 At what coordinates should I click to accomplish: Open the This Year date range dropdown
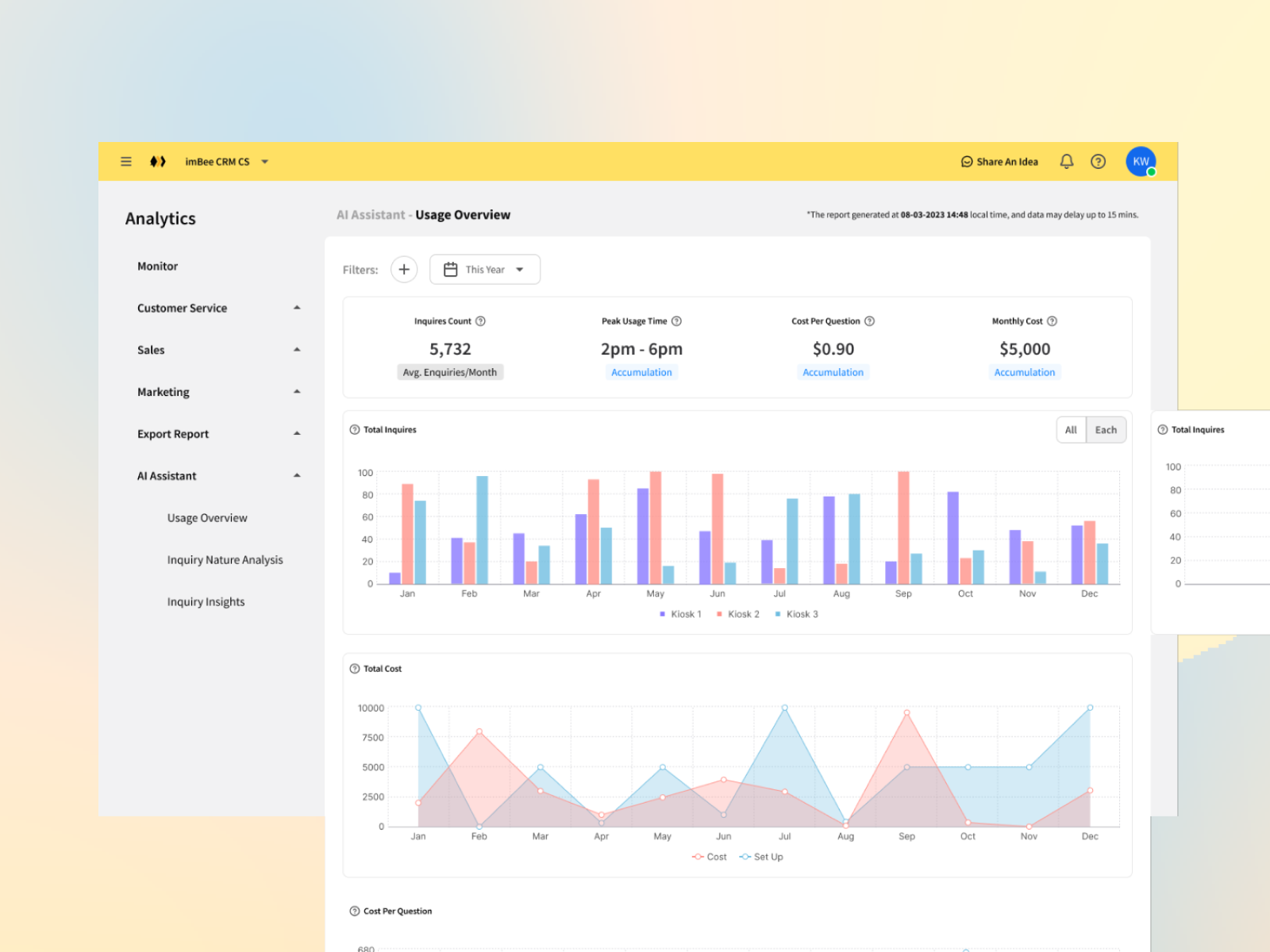tap(485, 269)
